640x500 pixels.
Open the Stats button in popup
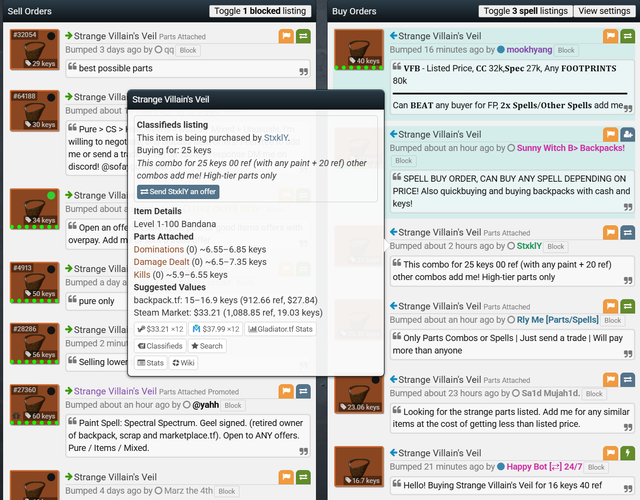(150, 362)
